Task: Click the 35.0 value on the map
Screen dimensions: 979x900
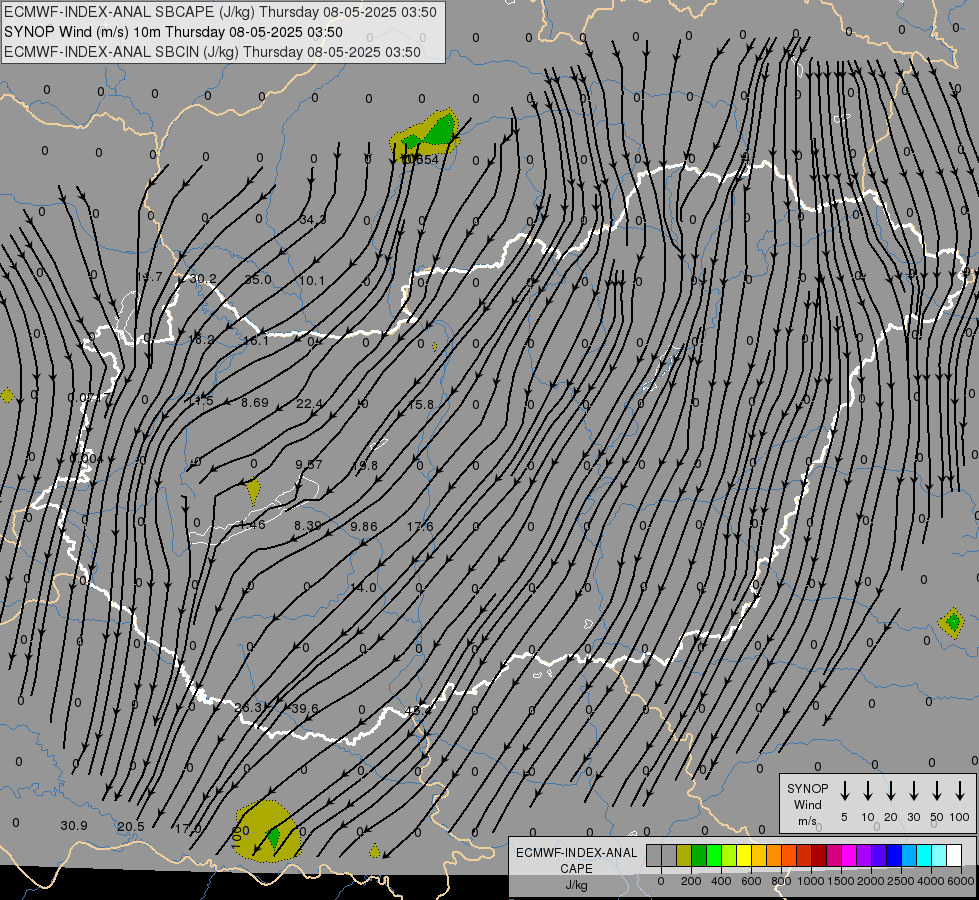Action: click(x=258, y=280)
